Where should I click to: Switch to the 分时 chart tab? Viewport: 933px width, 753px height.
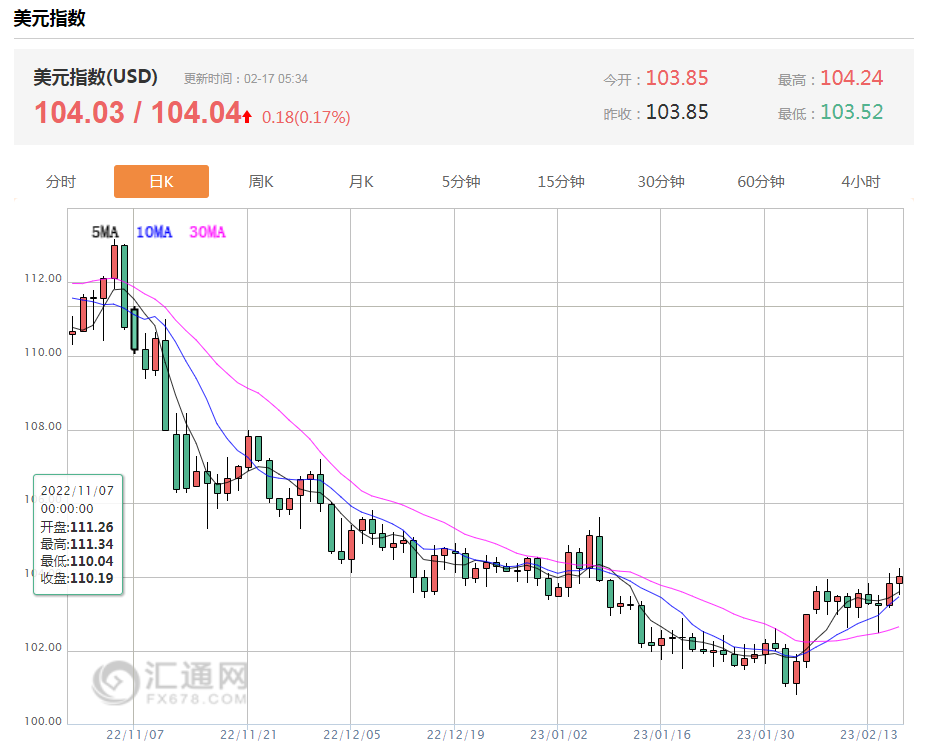61,182
